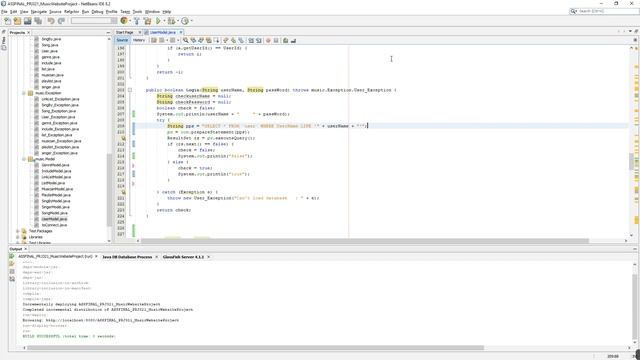Switch to Java DB Database Process tab
Image resolution: width=640 pixels, height=360 pixels.
click(x=127, y=257)
